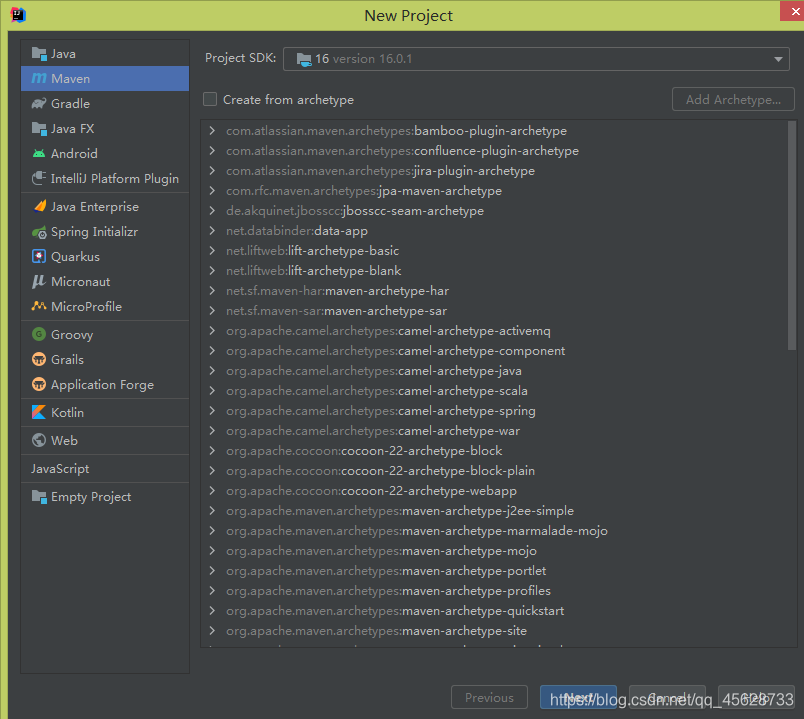The width and height of the screenshot is (804, 719).
Task: Expand jbosscc-seam-archetype node
Action: [212, 211]
